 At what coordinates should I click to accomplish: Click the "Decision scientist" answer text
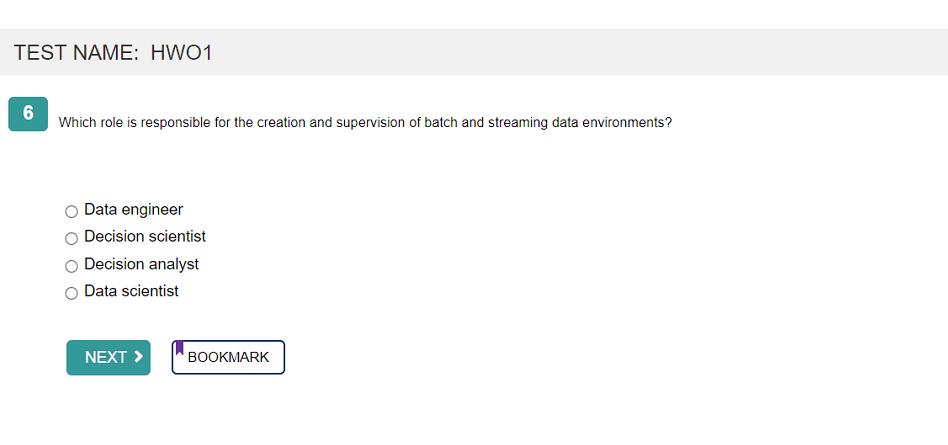click(145, 237)
